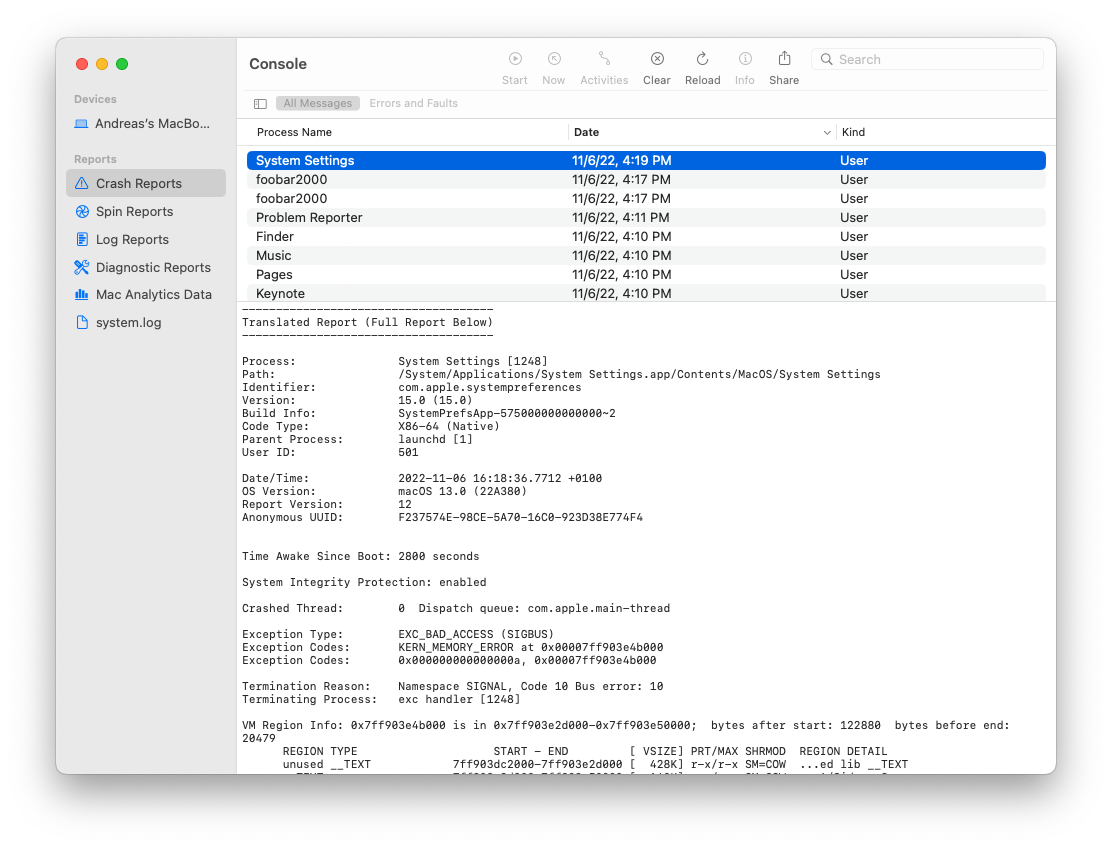Click the MacBook laptop device icon

82,124
